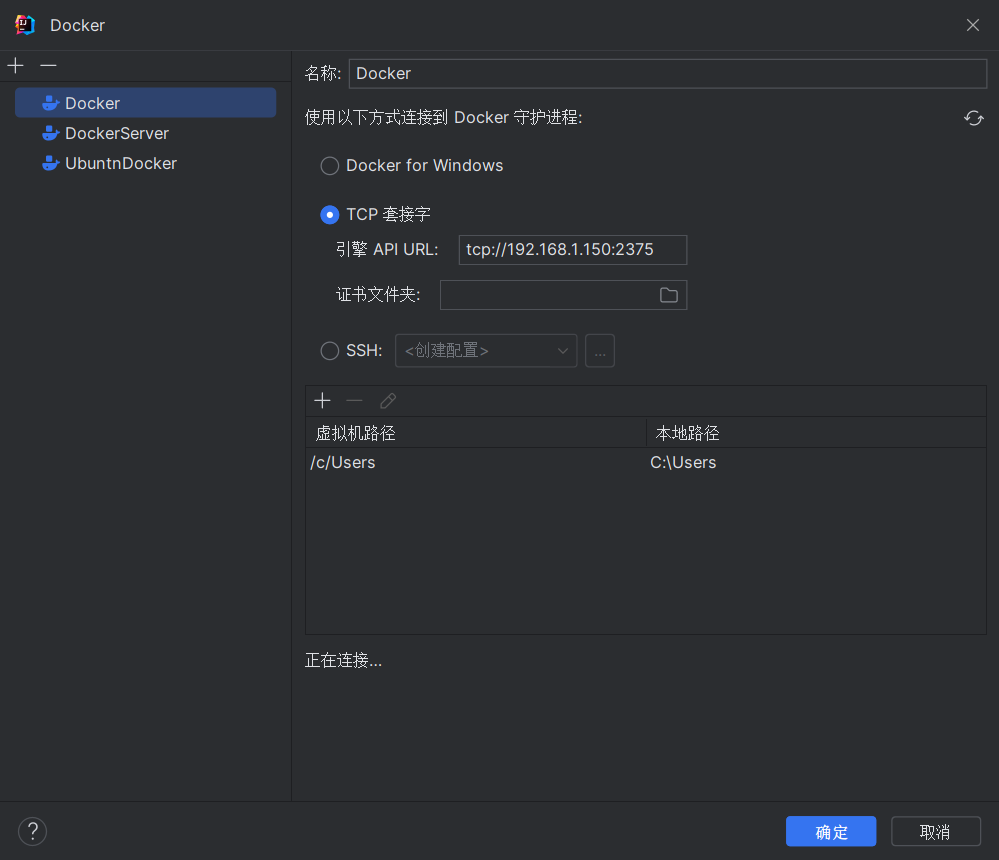Click the certificate folder browse icon
This screenshot has height=860, width=999.
click(x=668, y=295)
